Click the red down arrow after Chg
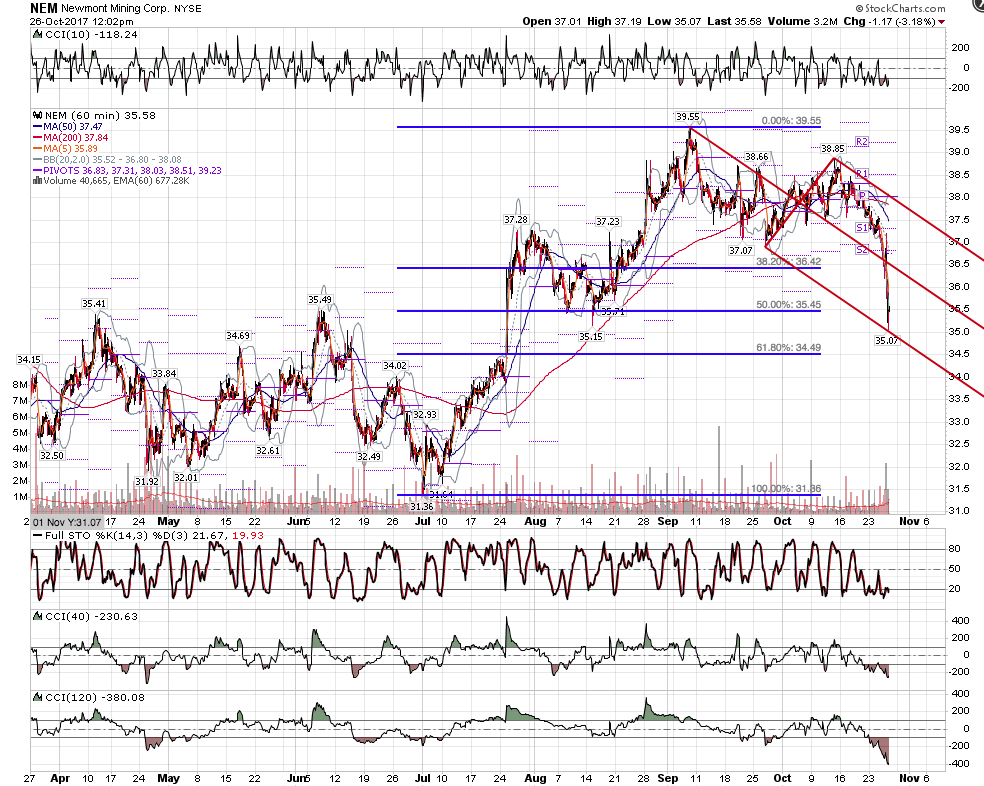984x786 pixels. (x=941, y=22)
